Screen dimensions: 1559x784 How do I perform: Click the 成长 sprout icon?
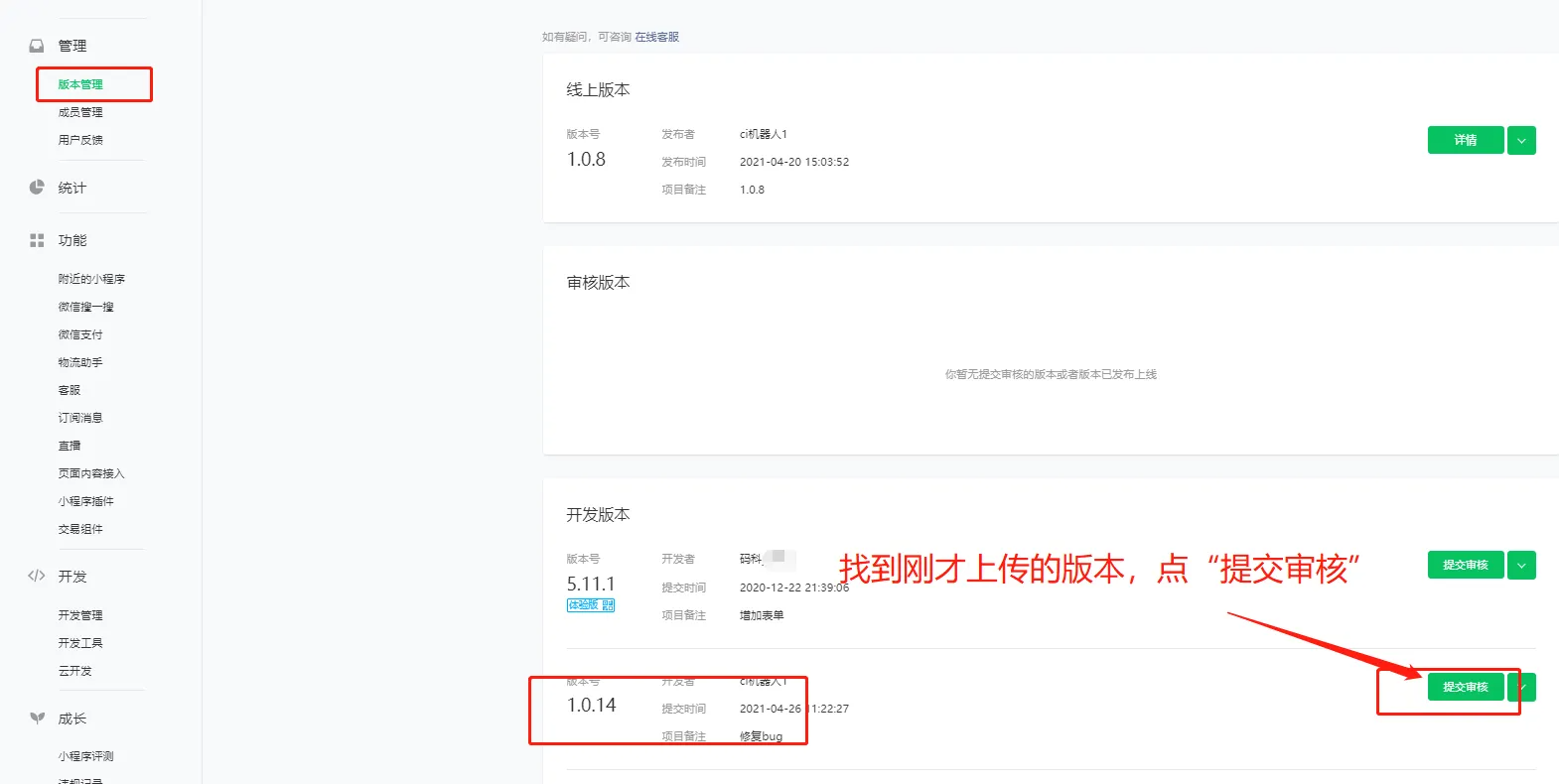click(x=37, y=718)
